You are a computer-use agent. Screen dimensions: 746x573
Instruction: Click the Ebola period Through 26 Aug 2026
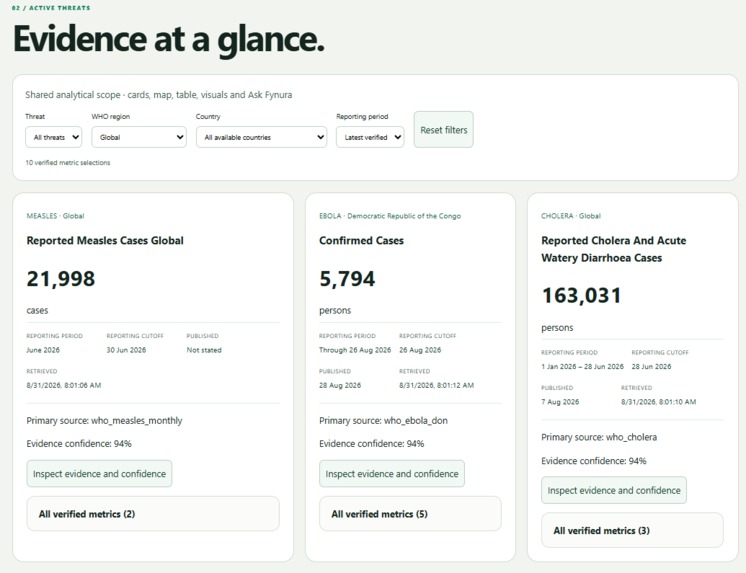pos(355,350)
